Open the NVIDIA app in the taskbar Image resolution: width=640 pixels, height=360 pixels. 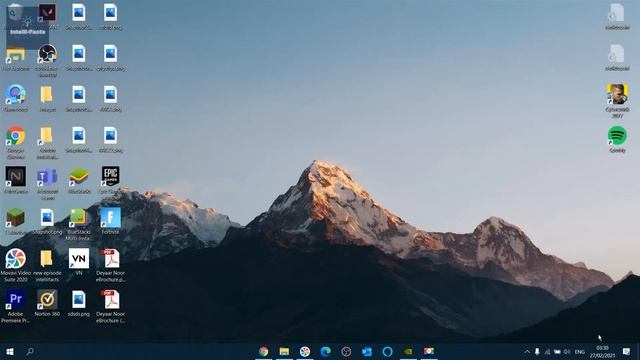click(408, 351)
